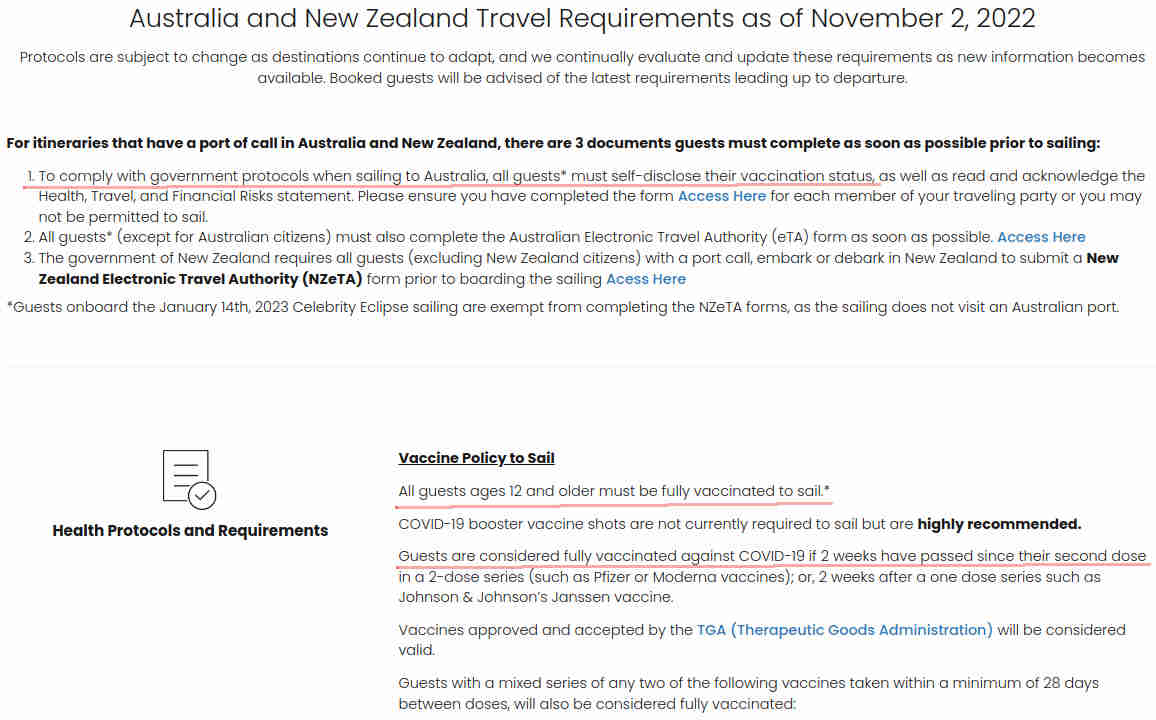
Task: Click the Protocols are subject to change paragraph
Action: coord(582,67)
